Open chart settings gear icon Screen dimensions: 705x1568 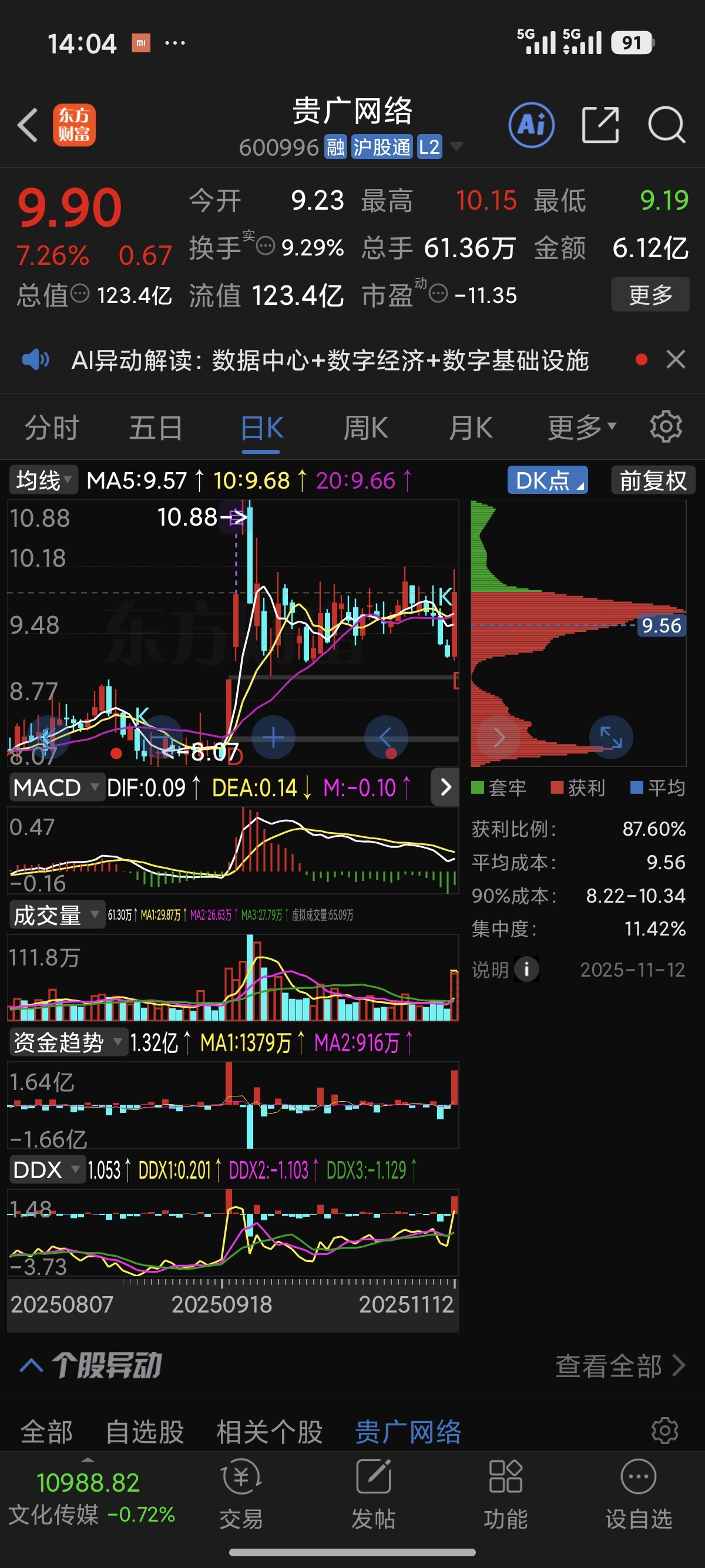(x=666, y=427)
